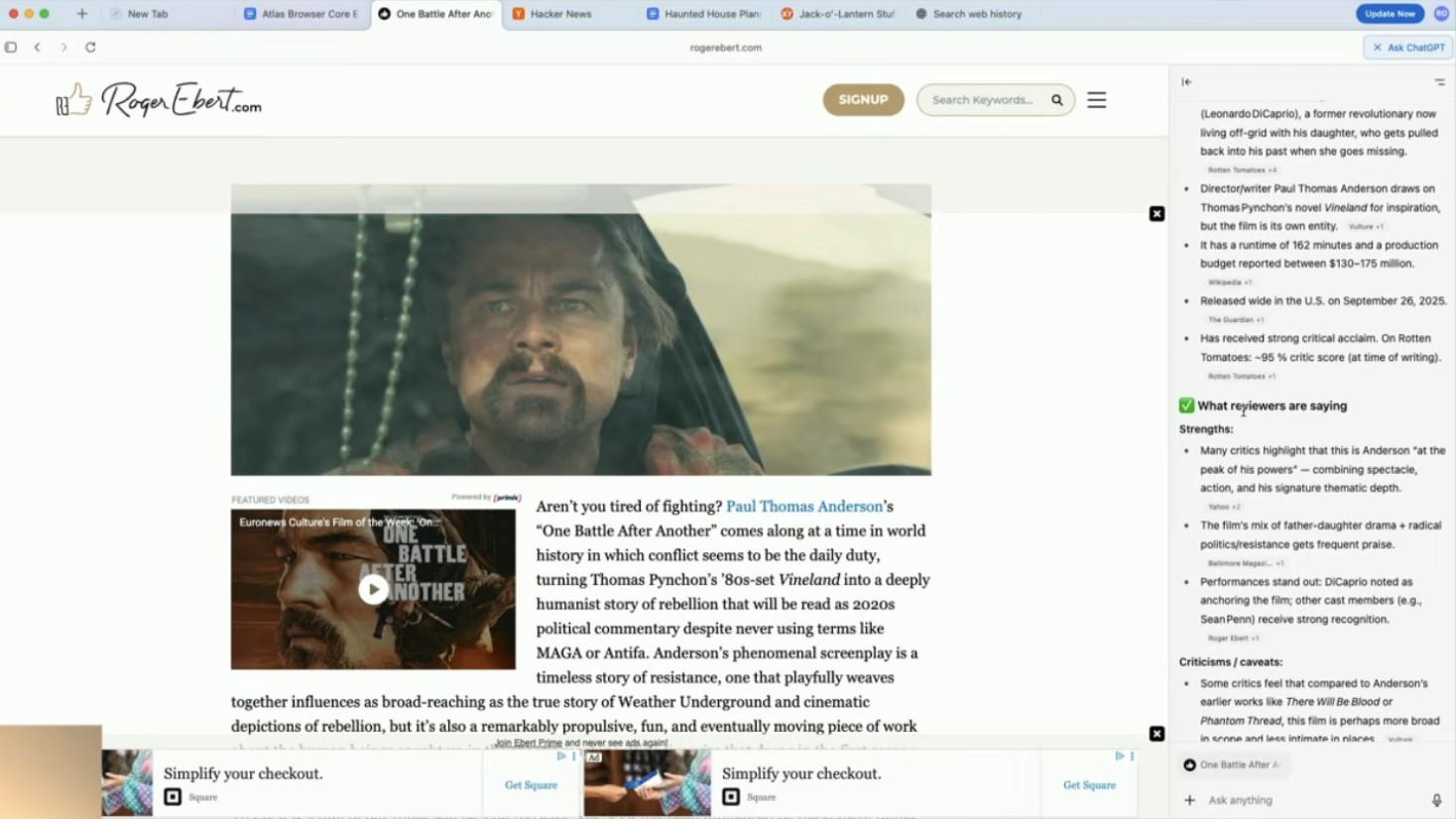This screenshot has width=1456, height=819.
Task: Click the search magnifier icon
Action: 1057,100
